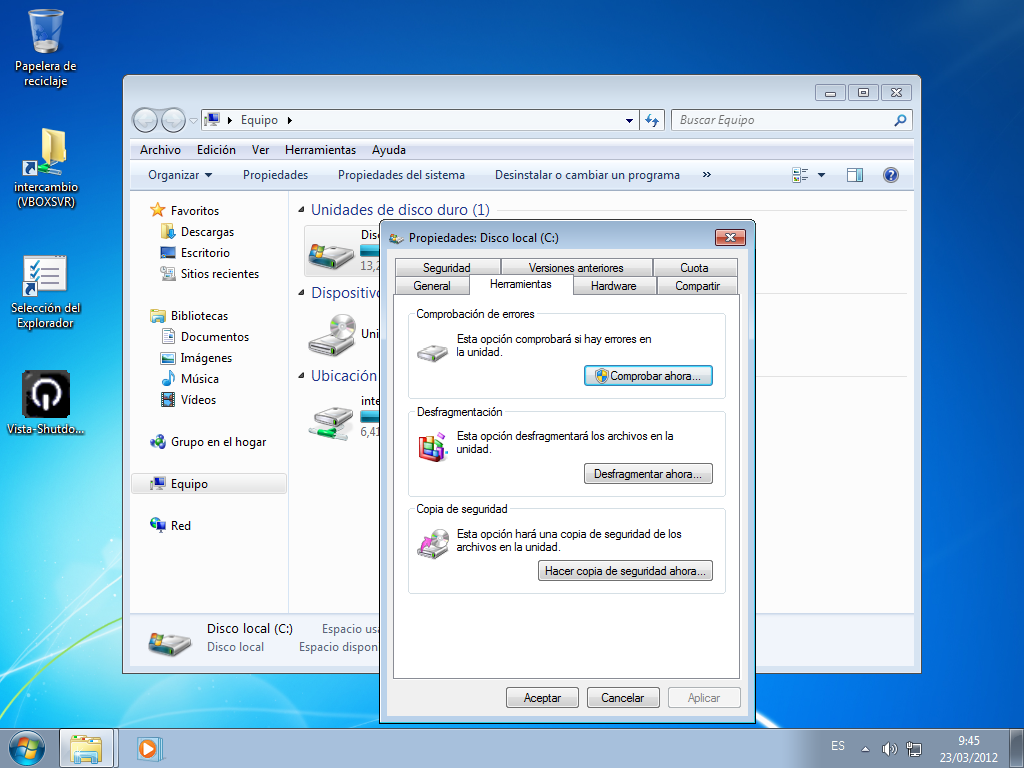
Task: Click the help question mark icon
Action: point(890,175)
